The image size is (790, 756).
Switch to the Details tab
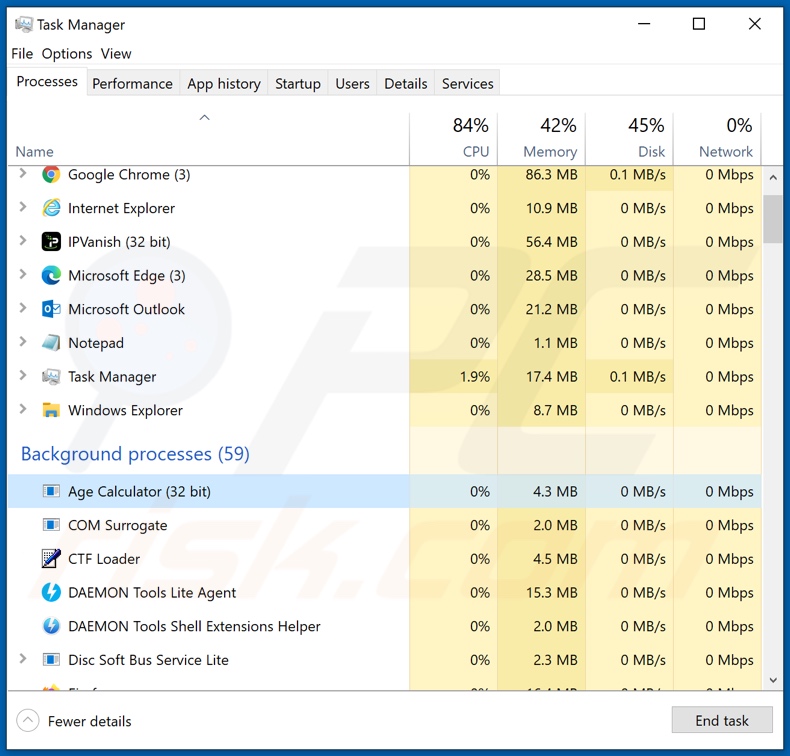406,84
